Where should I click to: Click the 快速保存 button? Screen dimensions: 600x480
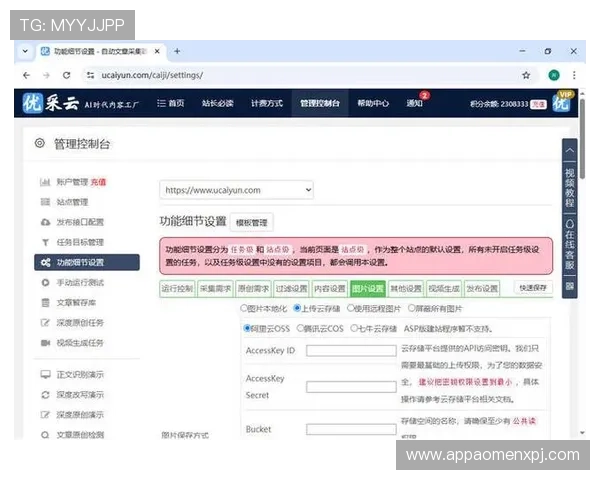coord(533,287)
